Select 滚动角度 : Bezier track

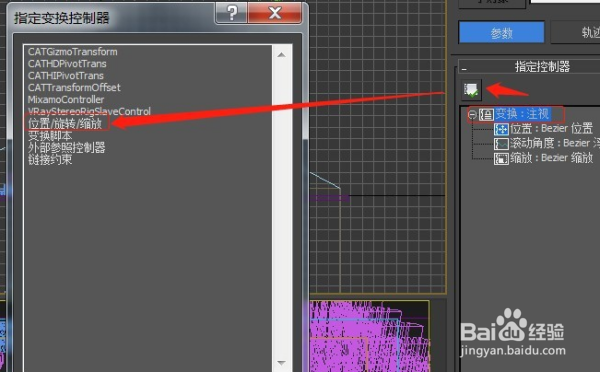(555, 143)
